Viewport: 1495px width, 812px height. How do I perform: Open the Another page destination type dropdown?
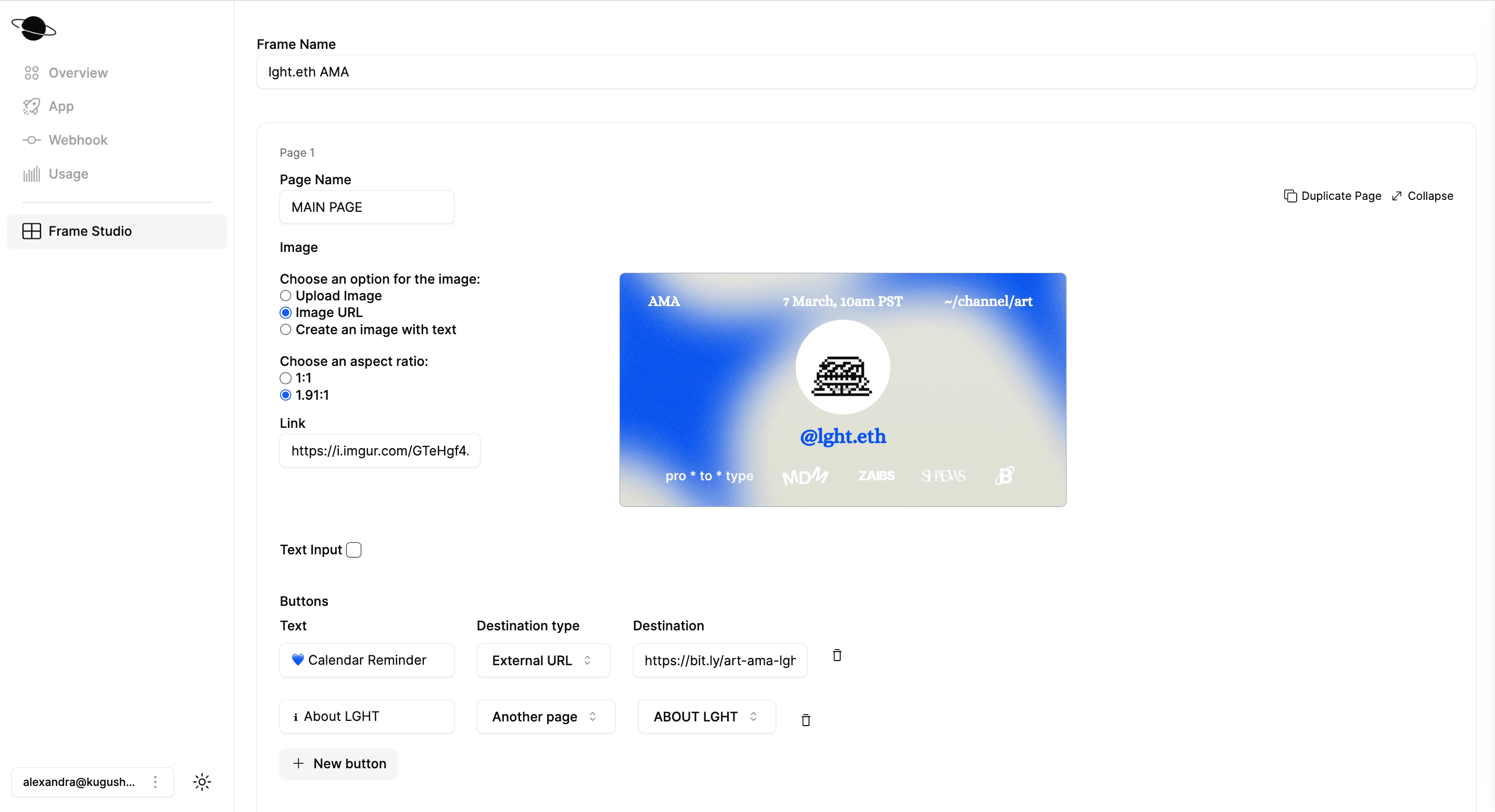546,717
